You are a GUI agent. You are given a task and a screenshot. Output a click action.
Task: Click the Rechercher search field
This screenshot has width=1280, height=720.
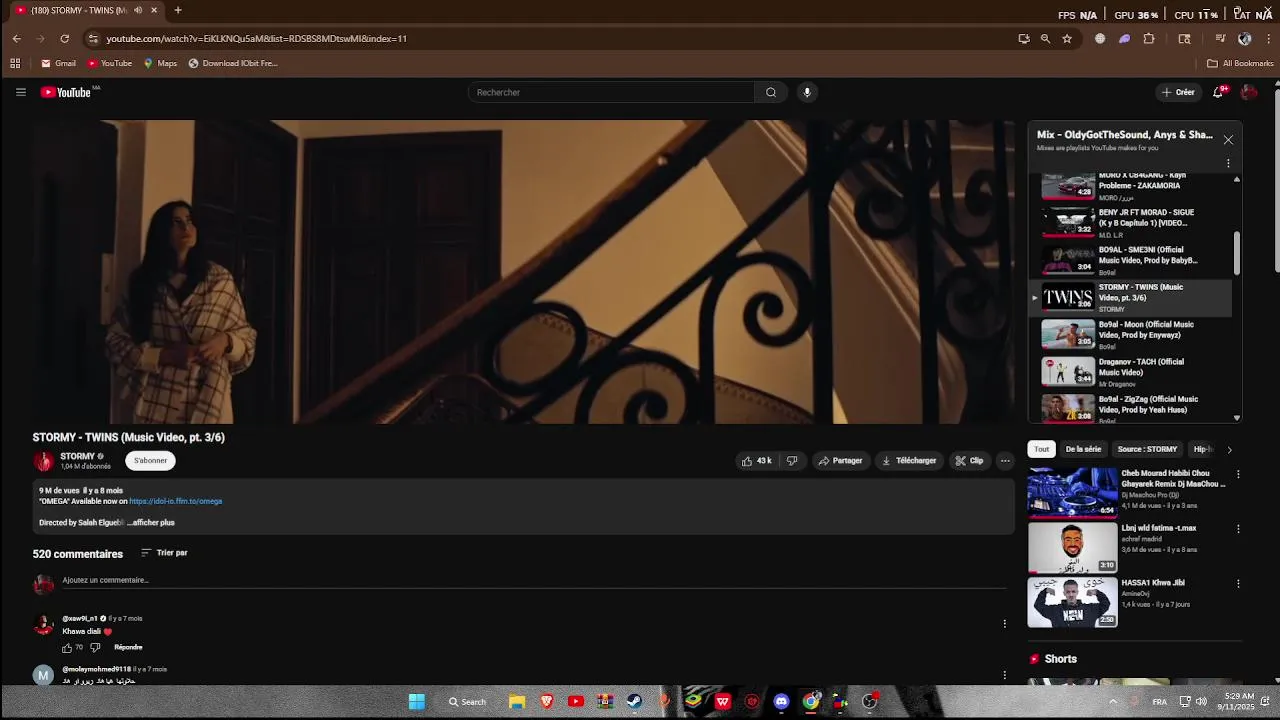point(611,92)
